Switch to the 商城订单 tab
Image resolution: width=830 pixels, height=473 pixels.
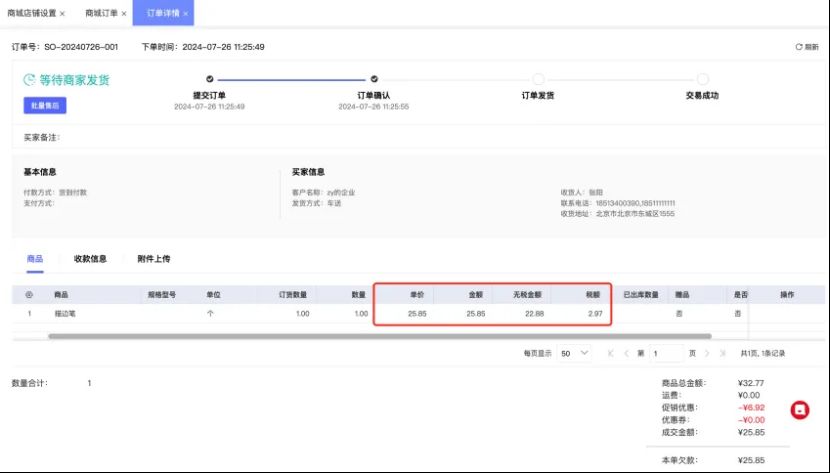pos(100,14)
